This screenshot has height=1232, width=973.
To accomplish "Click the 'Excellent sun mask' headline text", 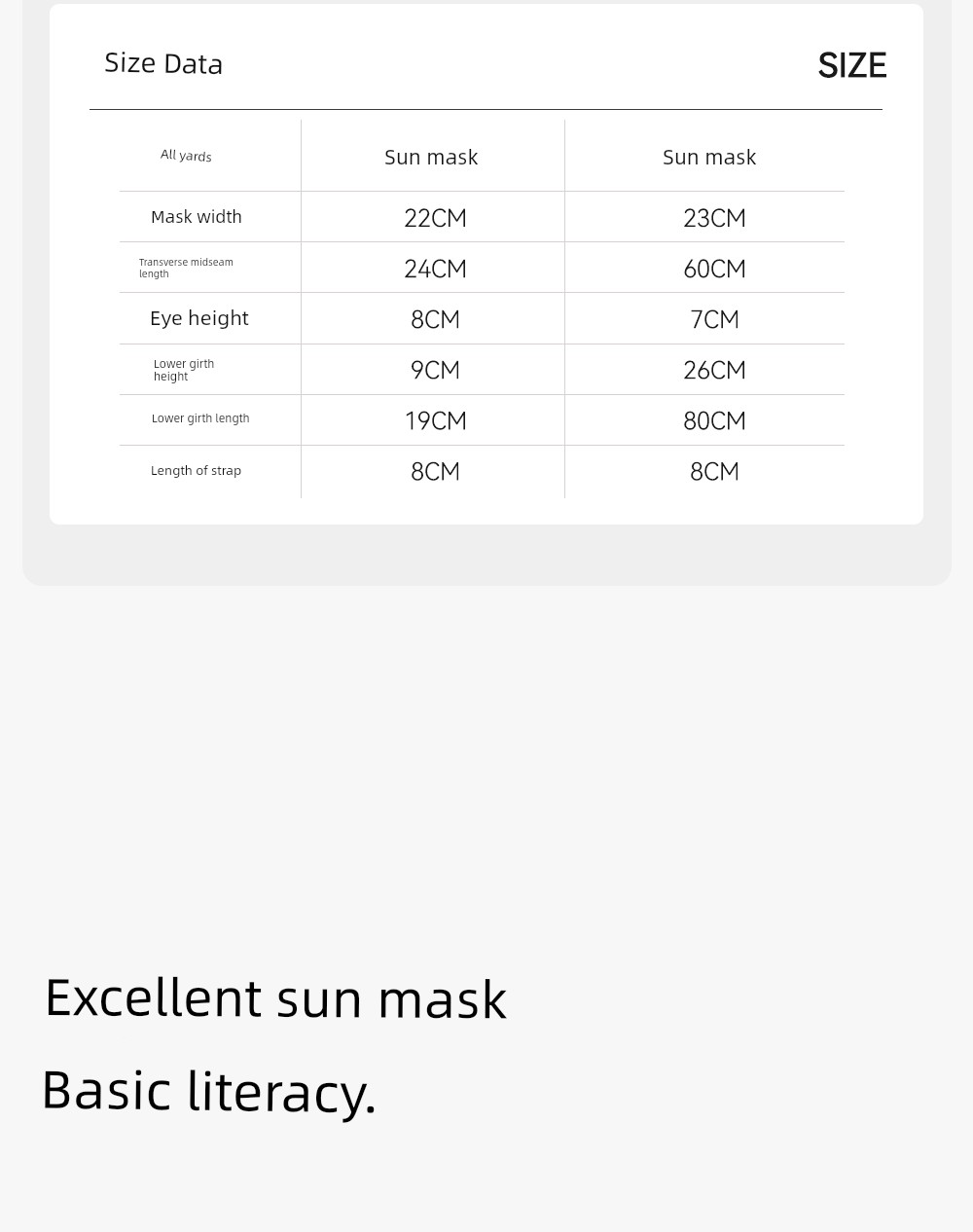I will click(275, 998).
